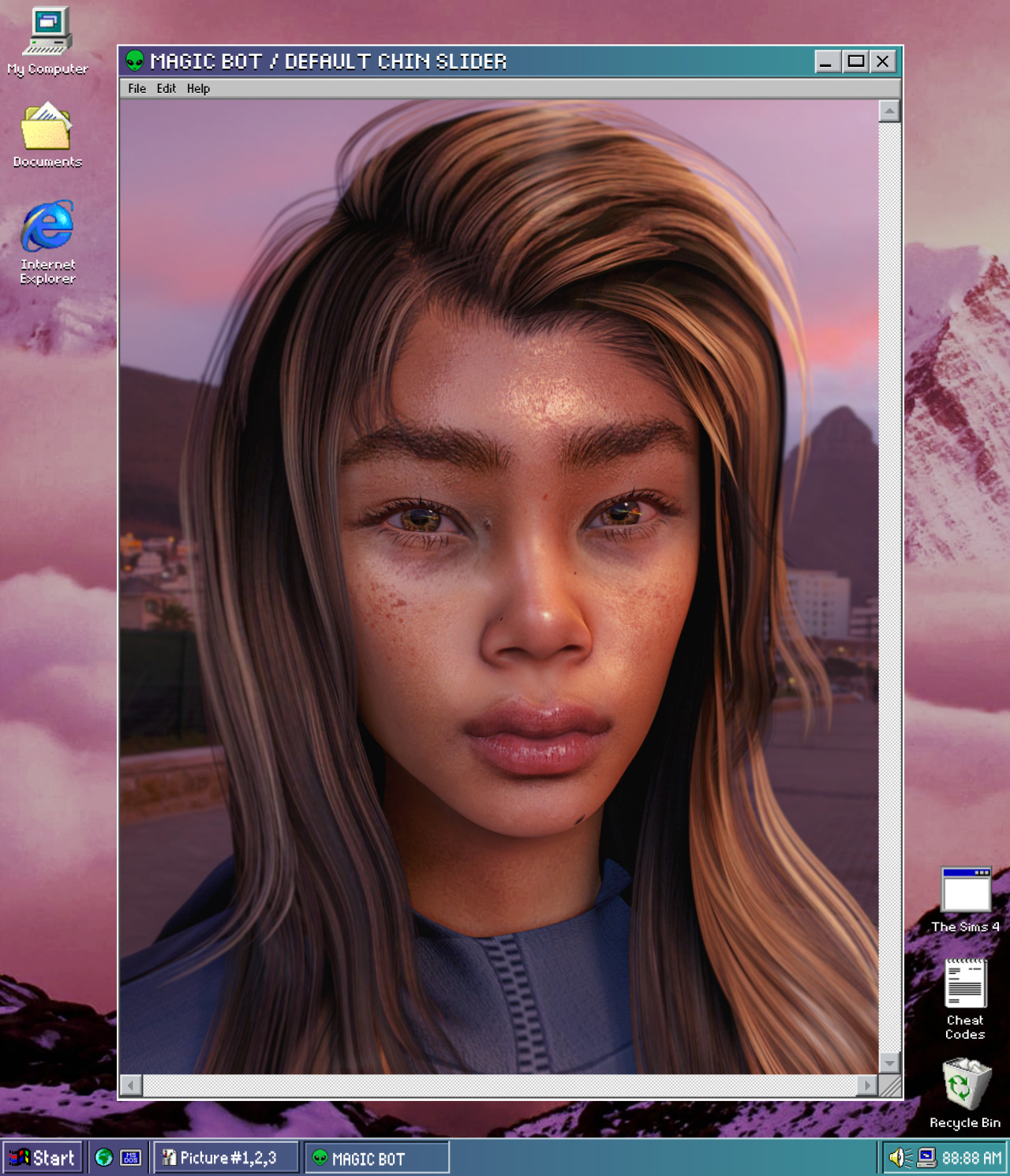This screenshot has width=1010, height=1176.
Task: Open the Edit menu
Action: 166,88
